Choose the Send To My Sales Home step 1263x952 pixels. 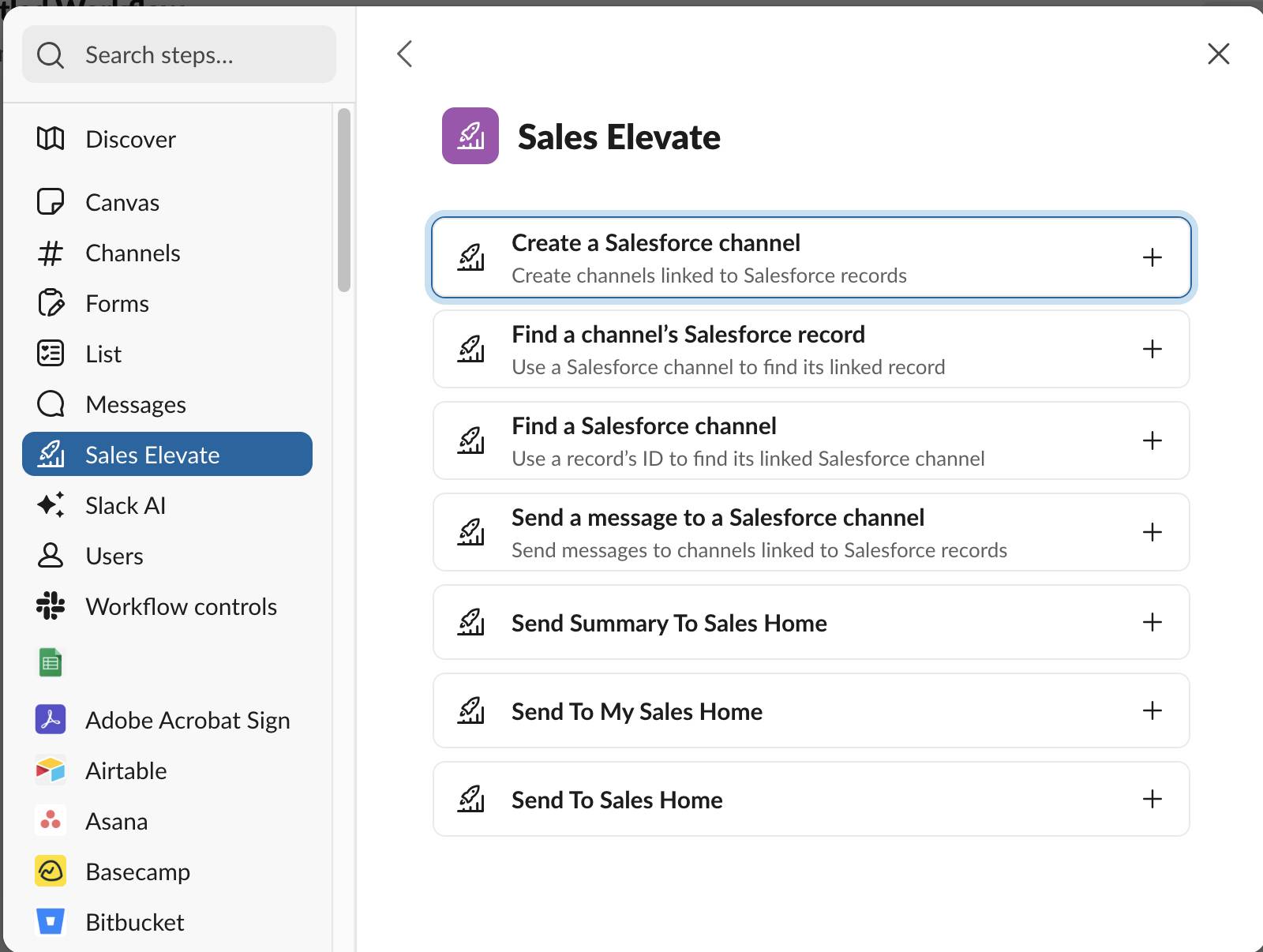tap(811, 710)
